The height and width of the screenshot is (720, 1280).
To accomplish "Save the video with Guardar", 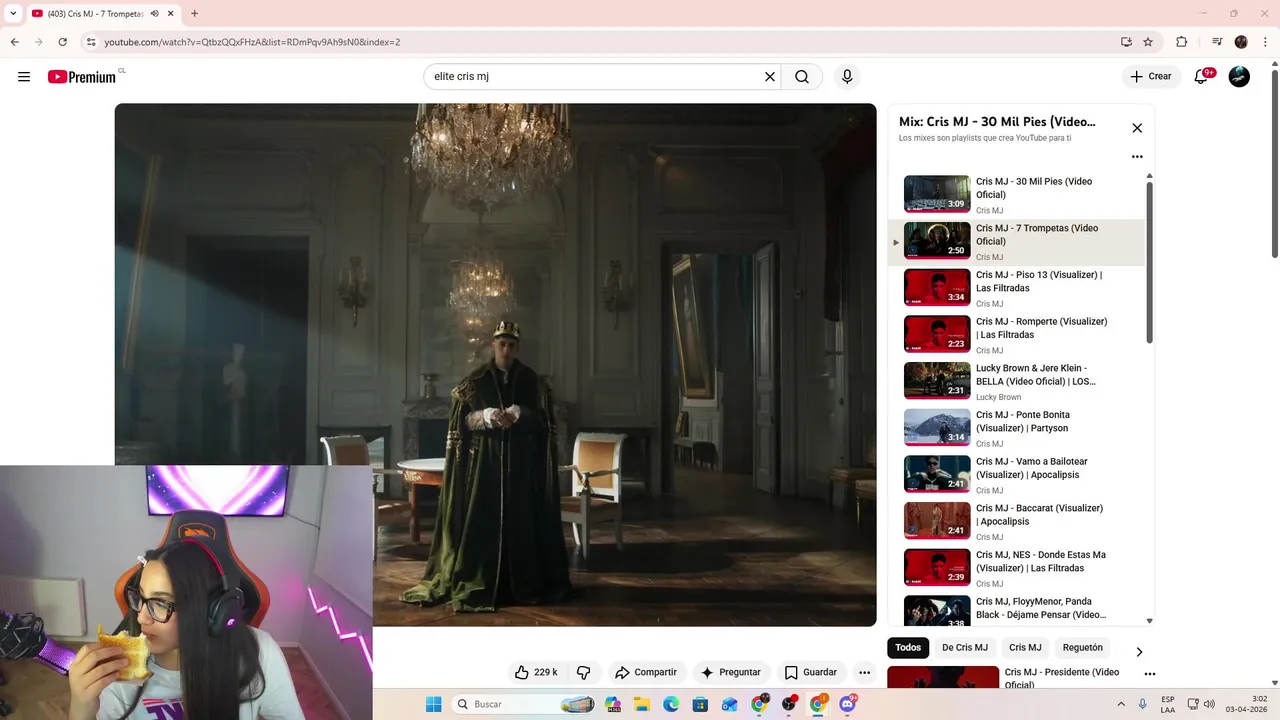I will [x=811, y=672].
